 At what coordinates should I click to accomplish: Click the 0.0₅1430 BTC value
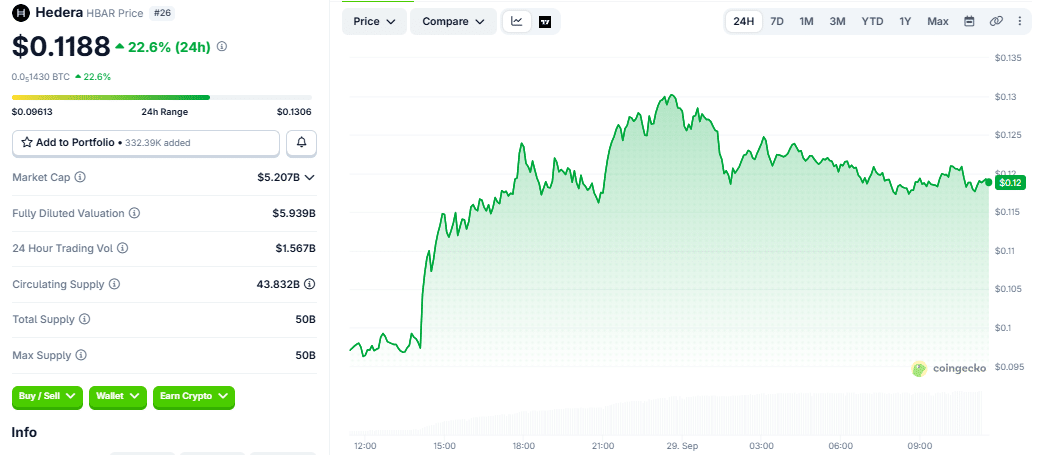(40, 77)
